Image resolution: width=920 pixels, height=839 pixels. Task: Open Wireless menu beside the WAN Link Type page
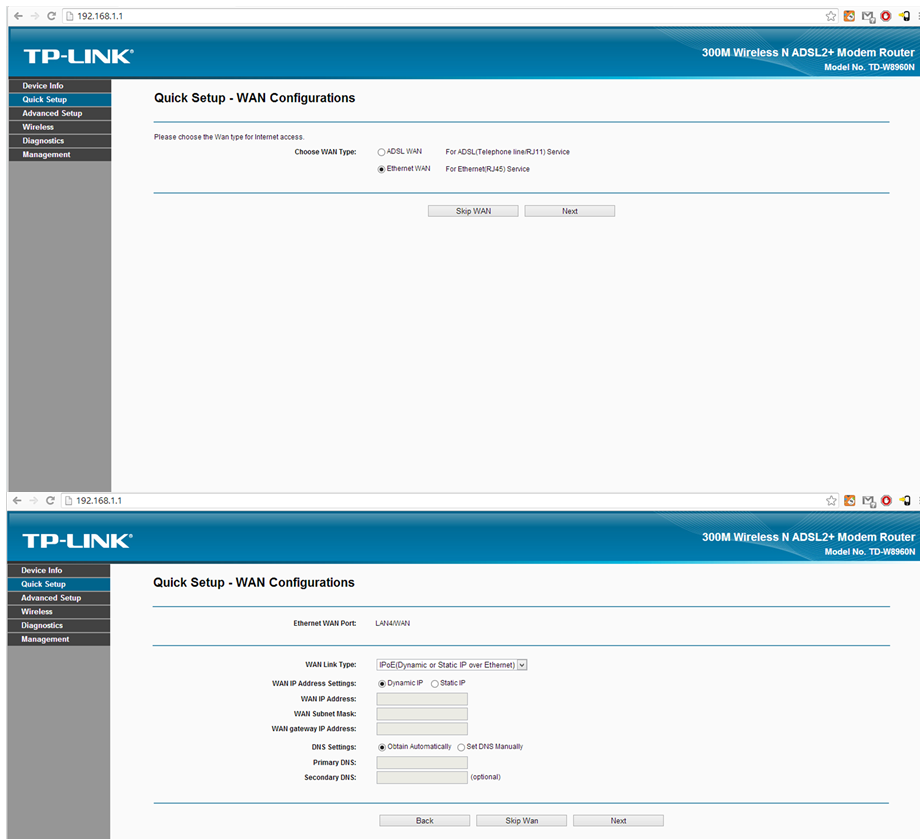point(59,611)
